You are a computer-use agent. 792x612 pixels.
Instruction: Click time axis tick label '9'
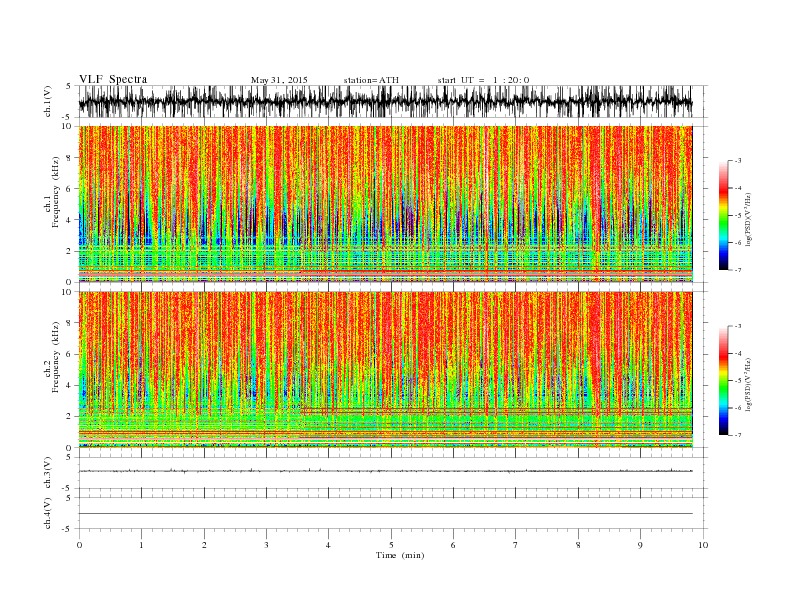tap(640, 545)
